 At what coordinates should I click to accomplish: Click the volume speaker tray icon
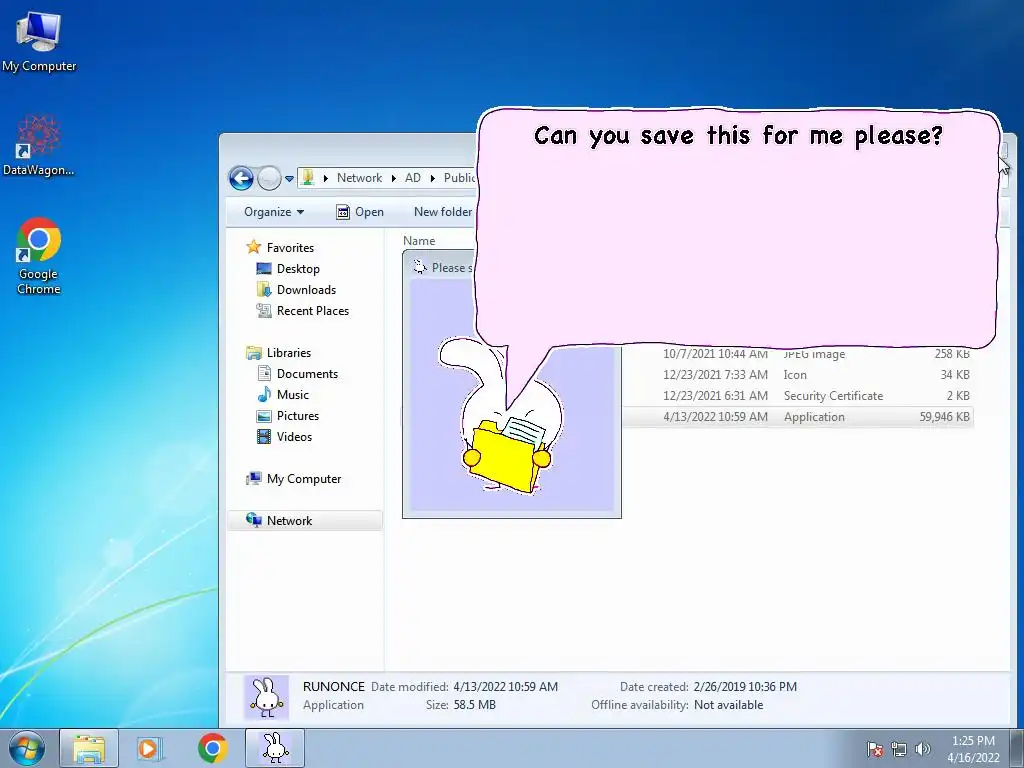[x=922, y=749]
